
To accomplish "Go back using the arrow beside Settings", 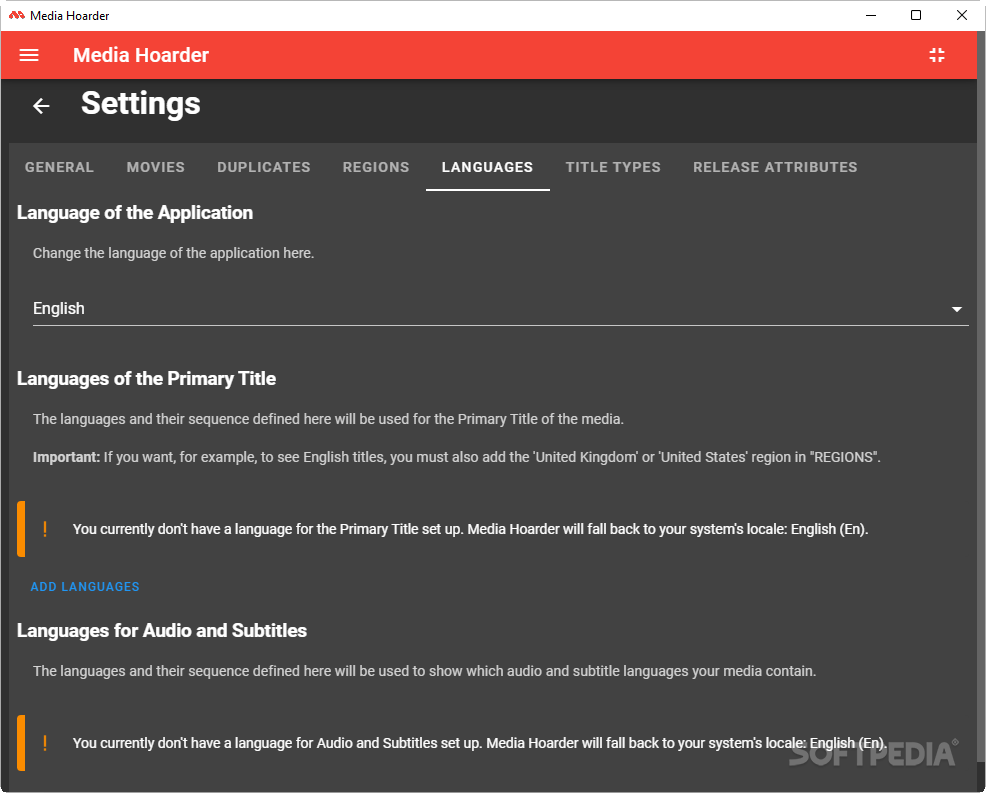I will [42, 106].
